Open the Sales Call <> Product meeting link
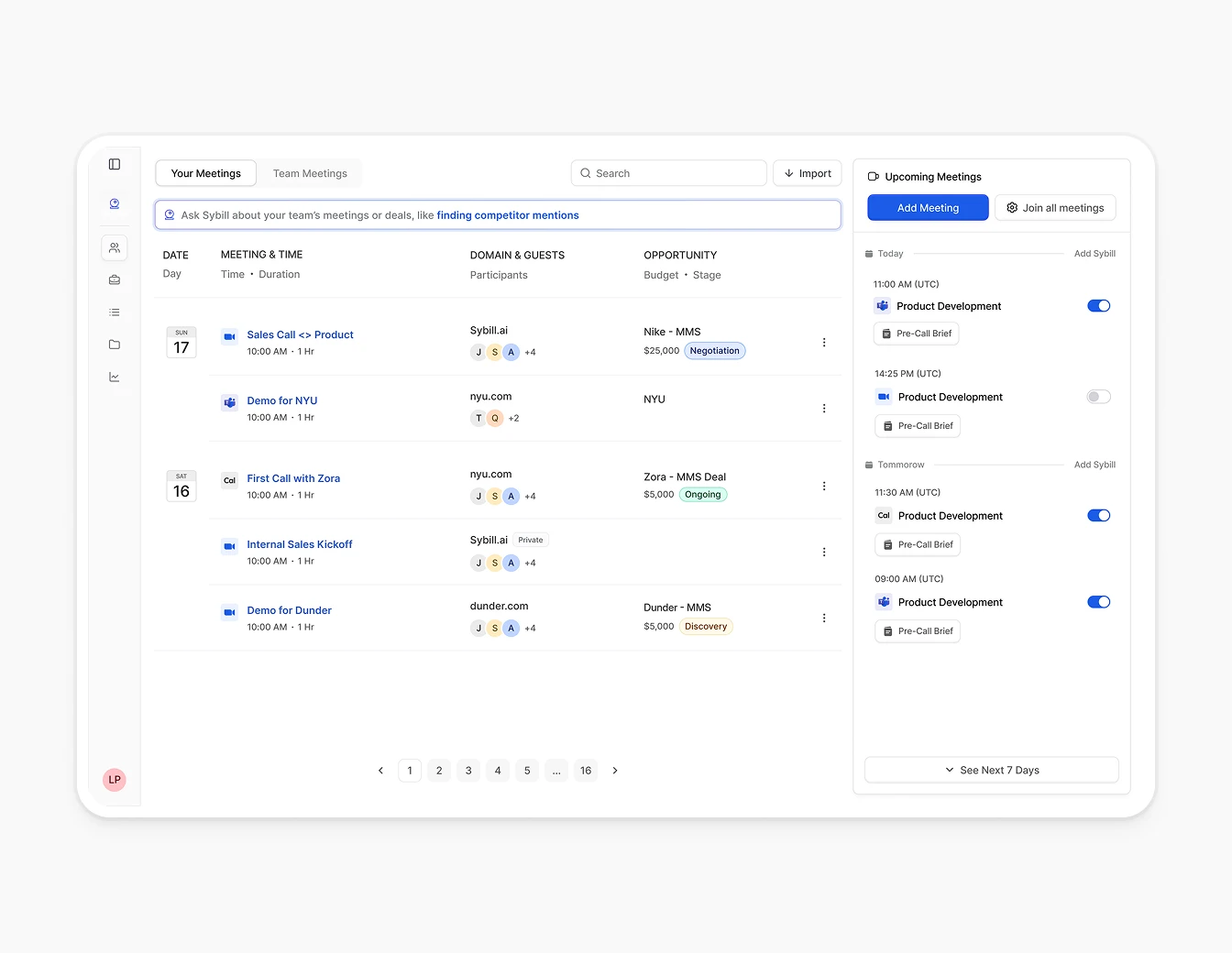The height and width of the screenshot is (953, 1232). (x=300, y=334)
